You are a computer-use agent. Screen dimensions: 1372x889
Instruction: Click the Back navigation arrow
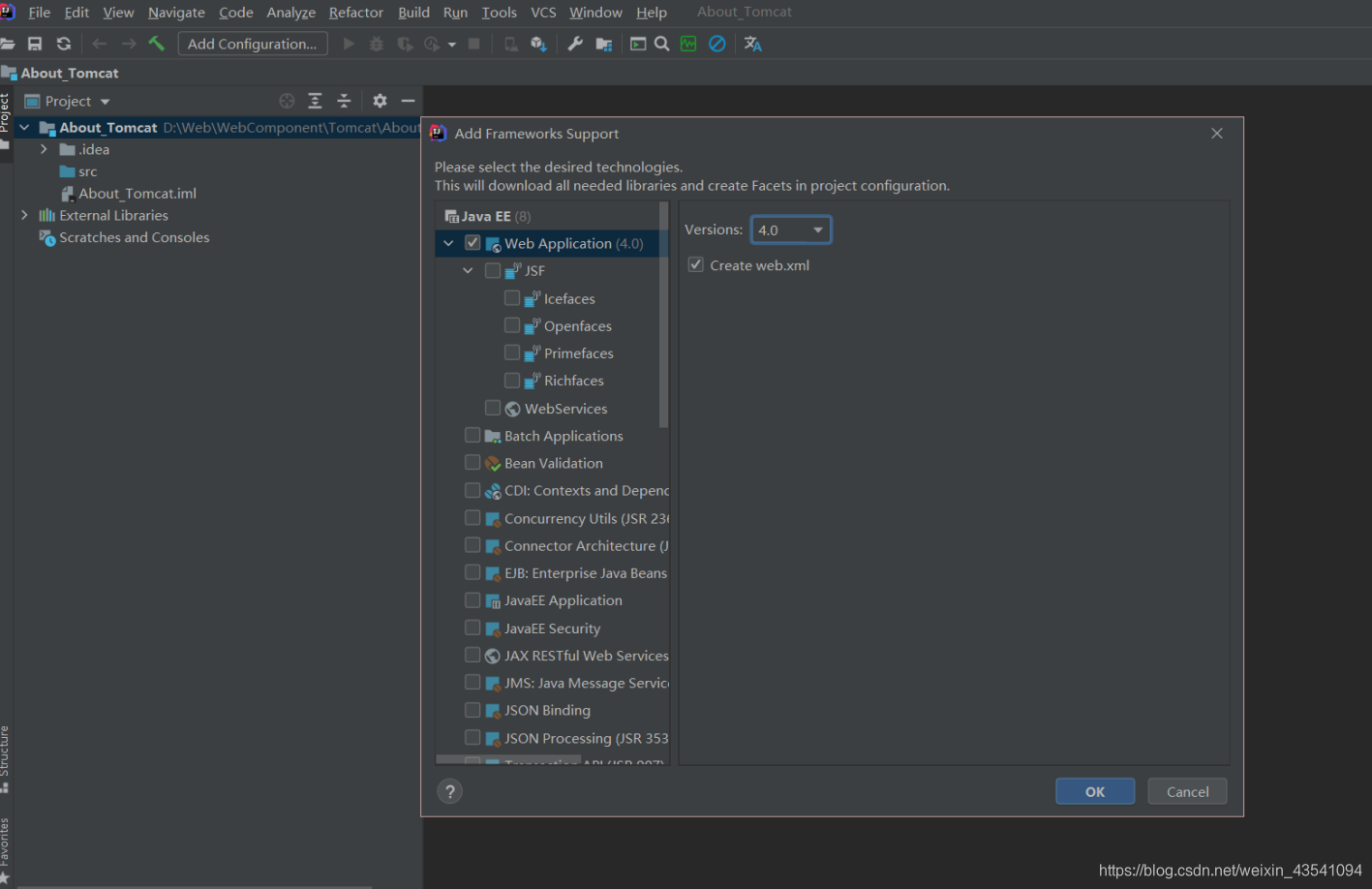click(x=99, y=44)
